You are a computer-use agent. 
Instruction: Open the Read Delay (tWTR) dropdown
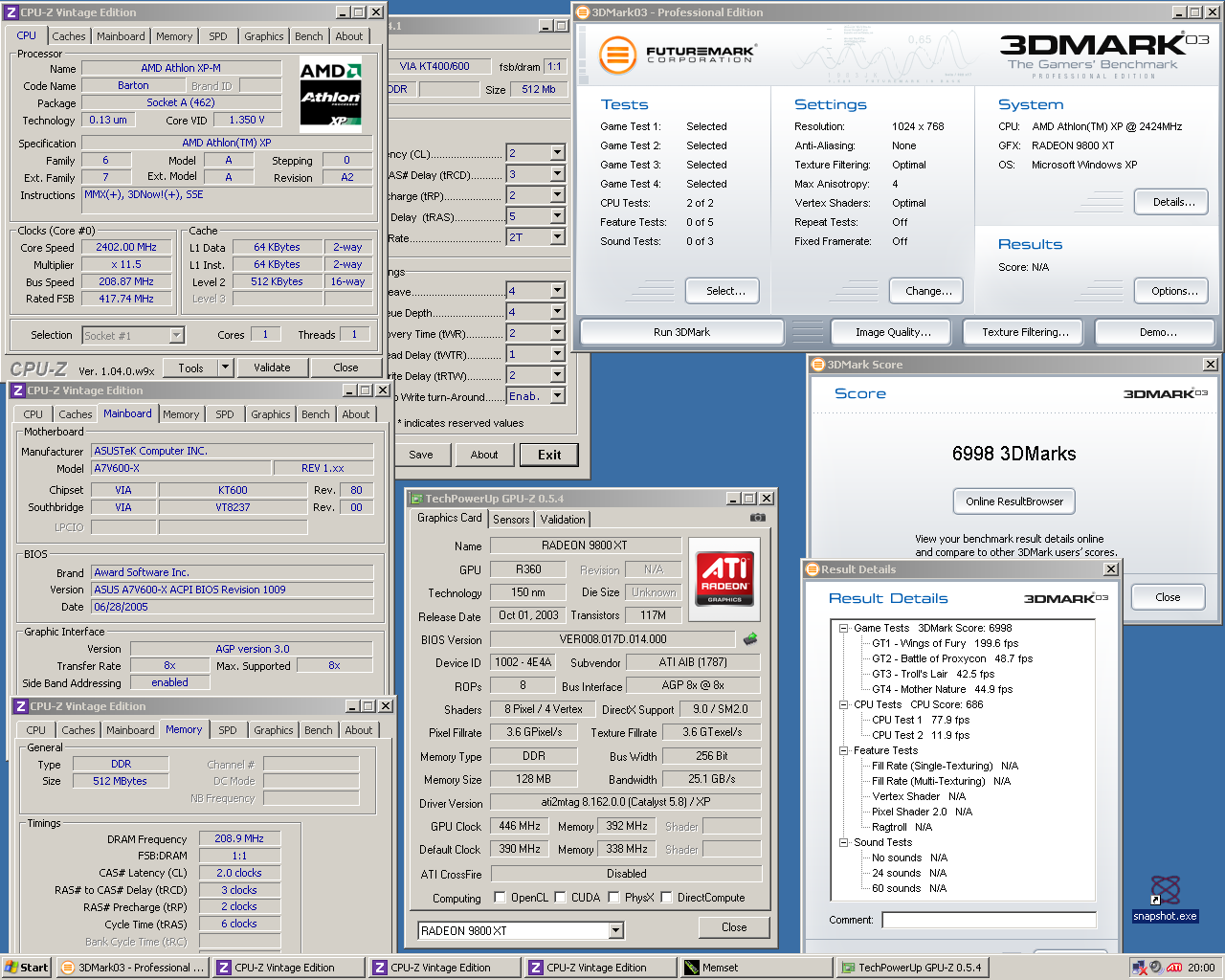coord(557,354)
